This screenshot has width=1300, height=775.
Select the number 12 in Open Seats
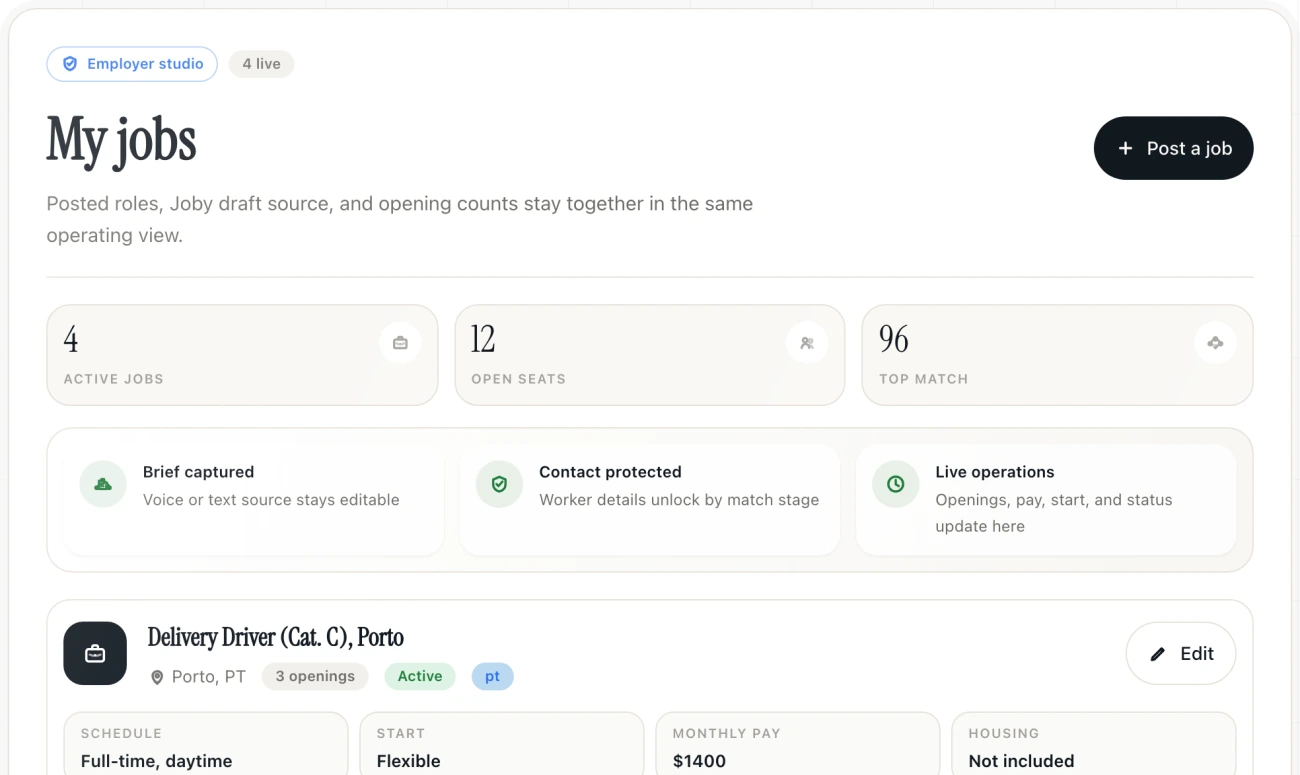483,340
